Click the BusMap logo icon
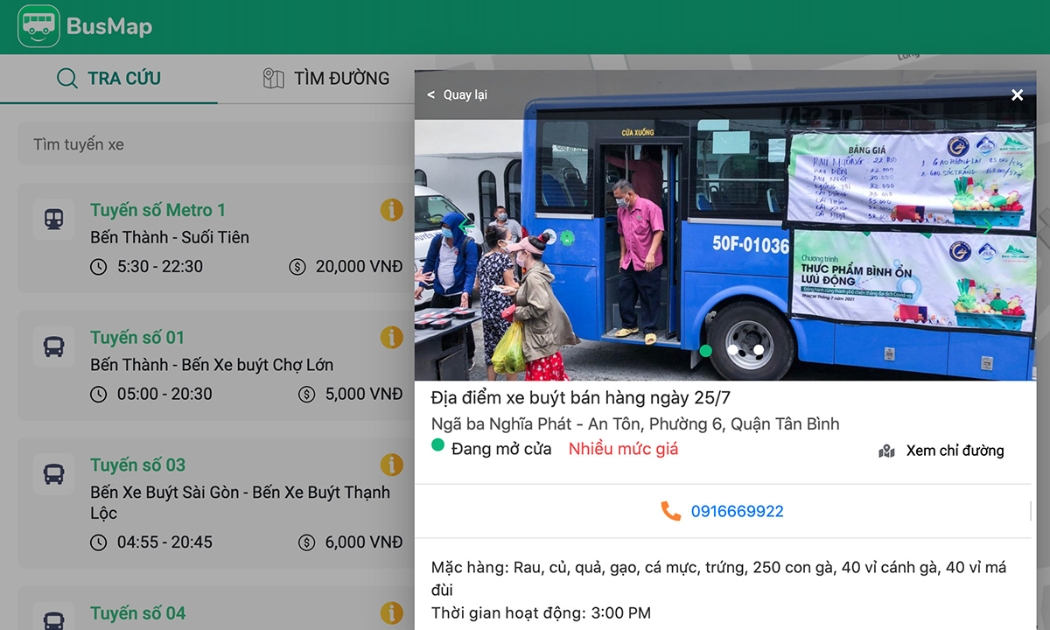The image size is (1050, 630). tap(38, 26)
